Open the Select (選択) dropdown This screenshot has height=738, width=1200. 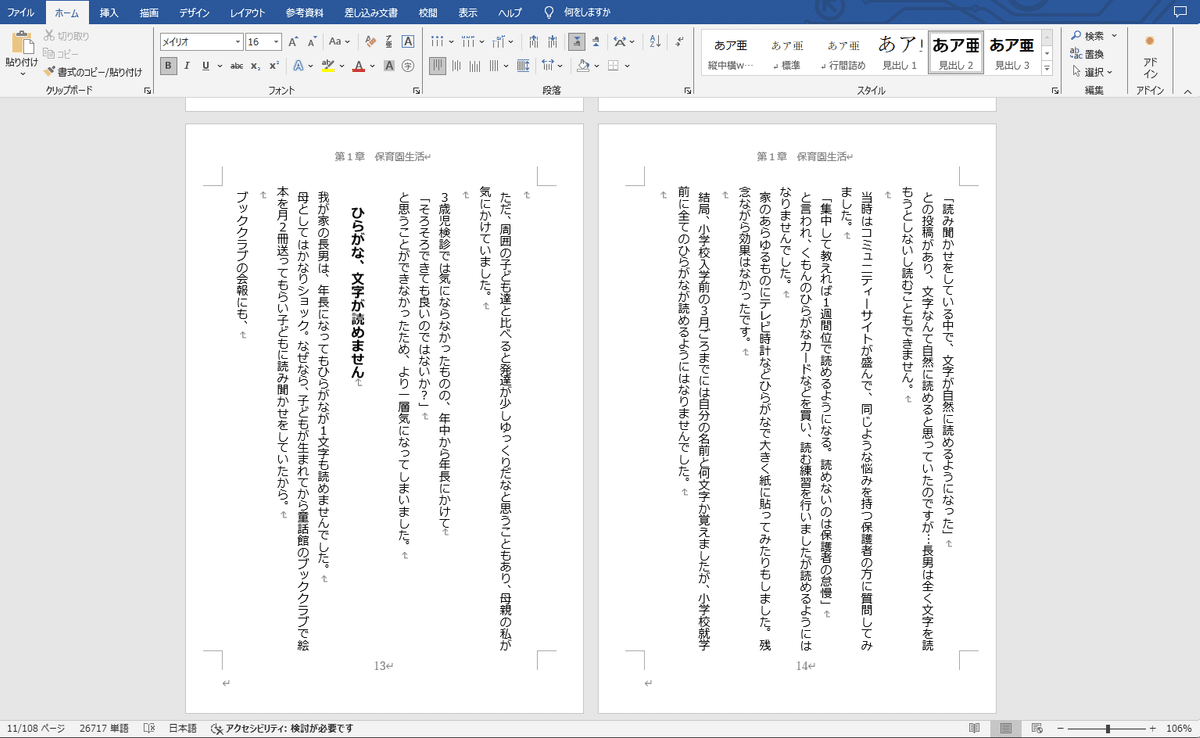1091,71
